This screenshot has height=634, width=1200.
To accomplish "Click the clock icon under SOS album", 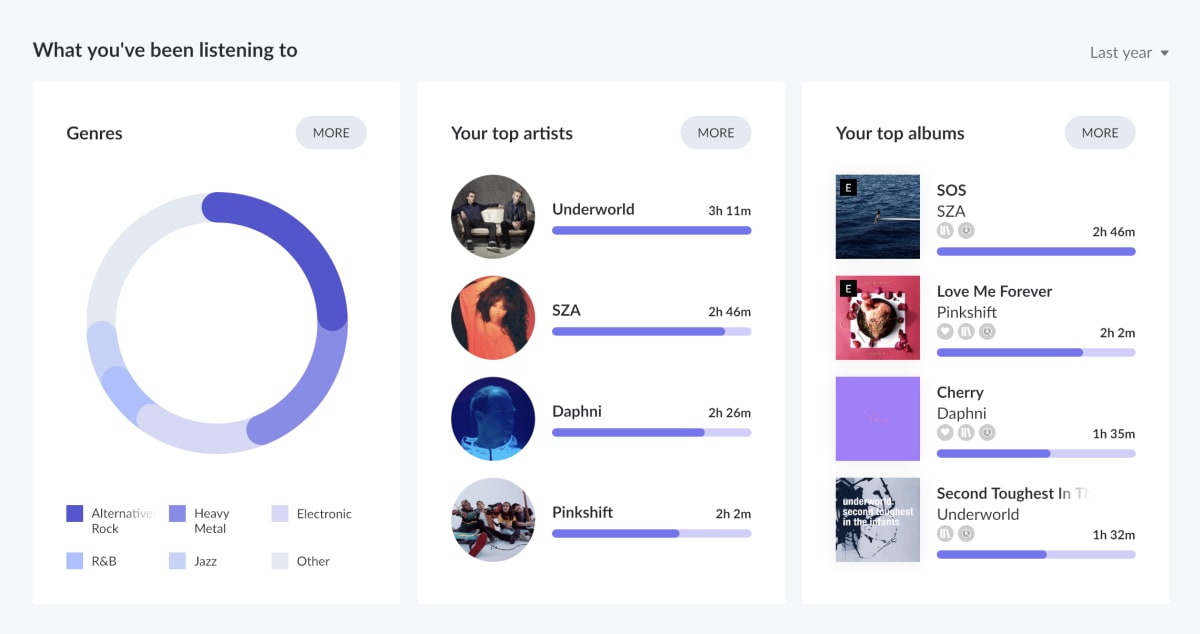I will tap(966, 230).
